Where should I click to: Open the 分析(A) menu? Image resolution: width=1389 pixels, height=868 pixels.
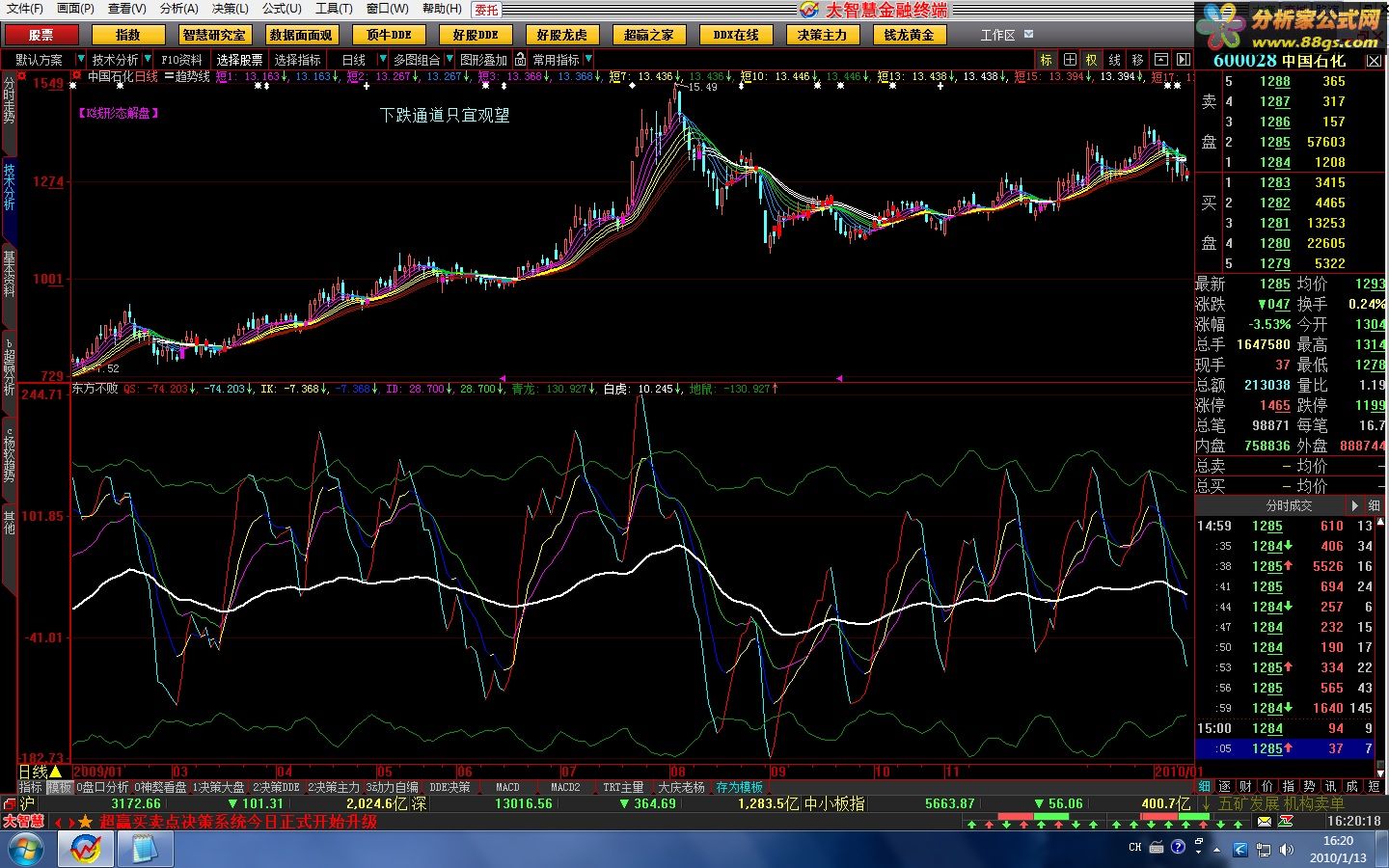coord(178,9)
